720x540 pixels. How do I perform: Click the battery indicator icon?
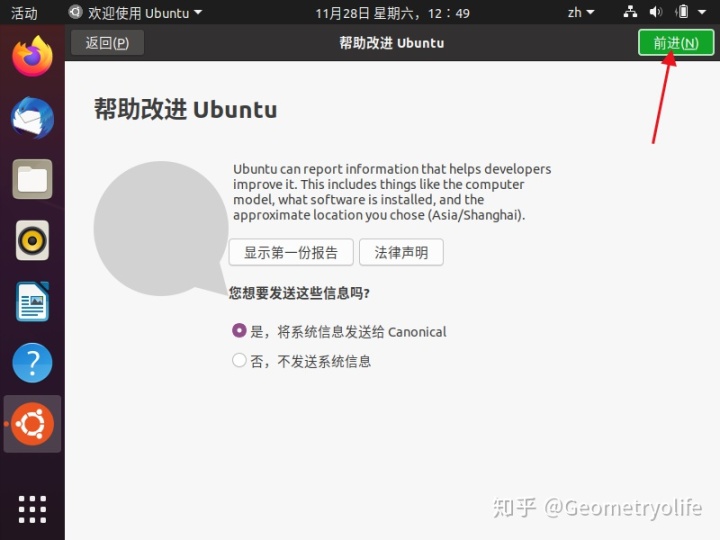(683, 12)
